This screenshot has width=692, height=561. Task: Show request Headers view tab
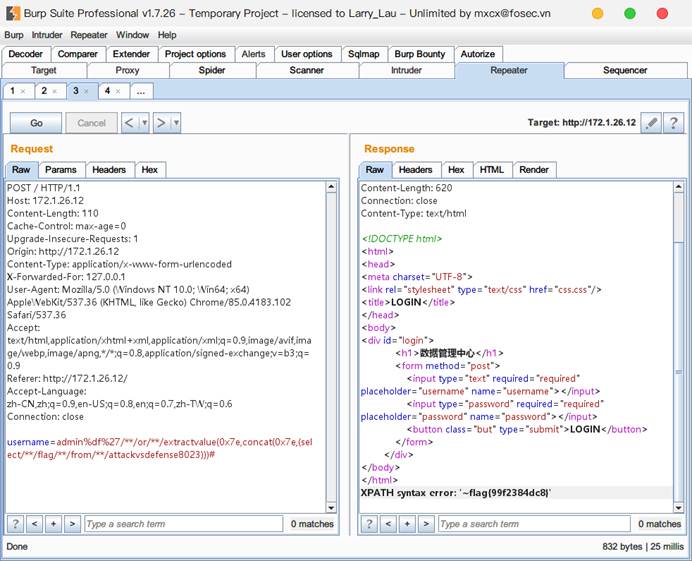pyautogui.click(x=109, y=169)
